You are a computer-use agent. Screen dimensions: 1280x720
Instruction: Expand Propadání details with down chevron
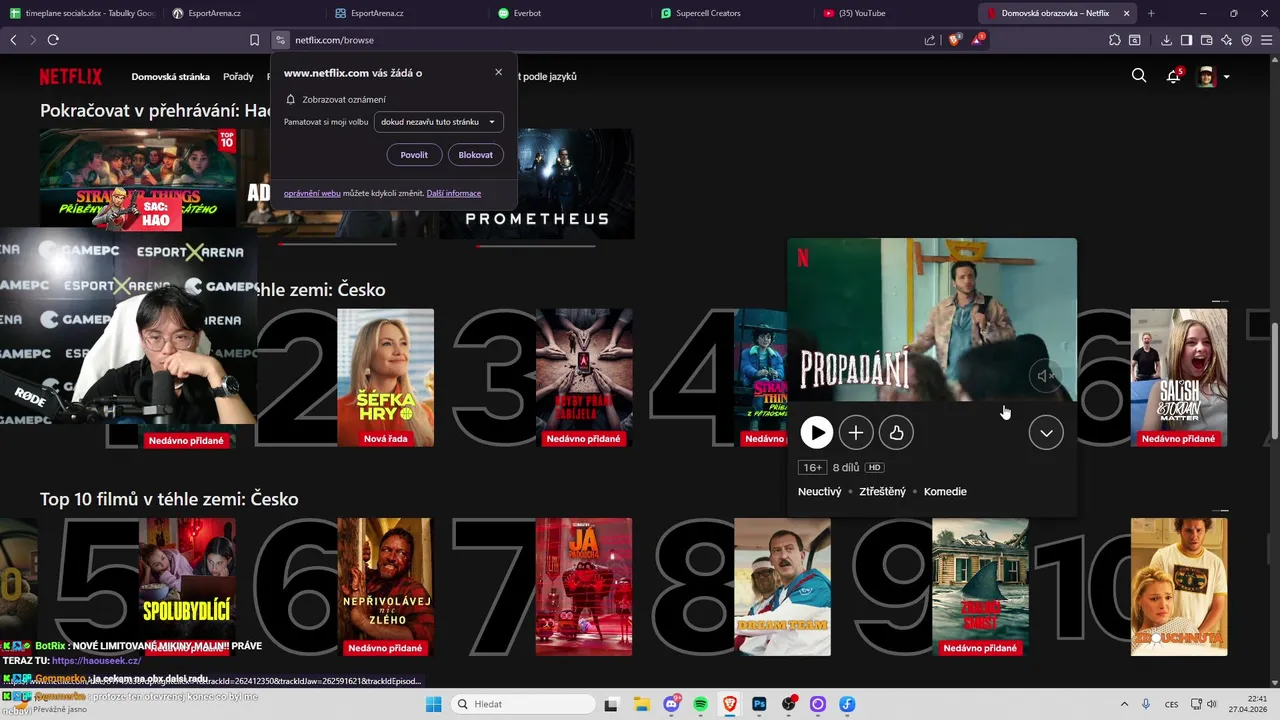click(1046, 433)
